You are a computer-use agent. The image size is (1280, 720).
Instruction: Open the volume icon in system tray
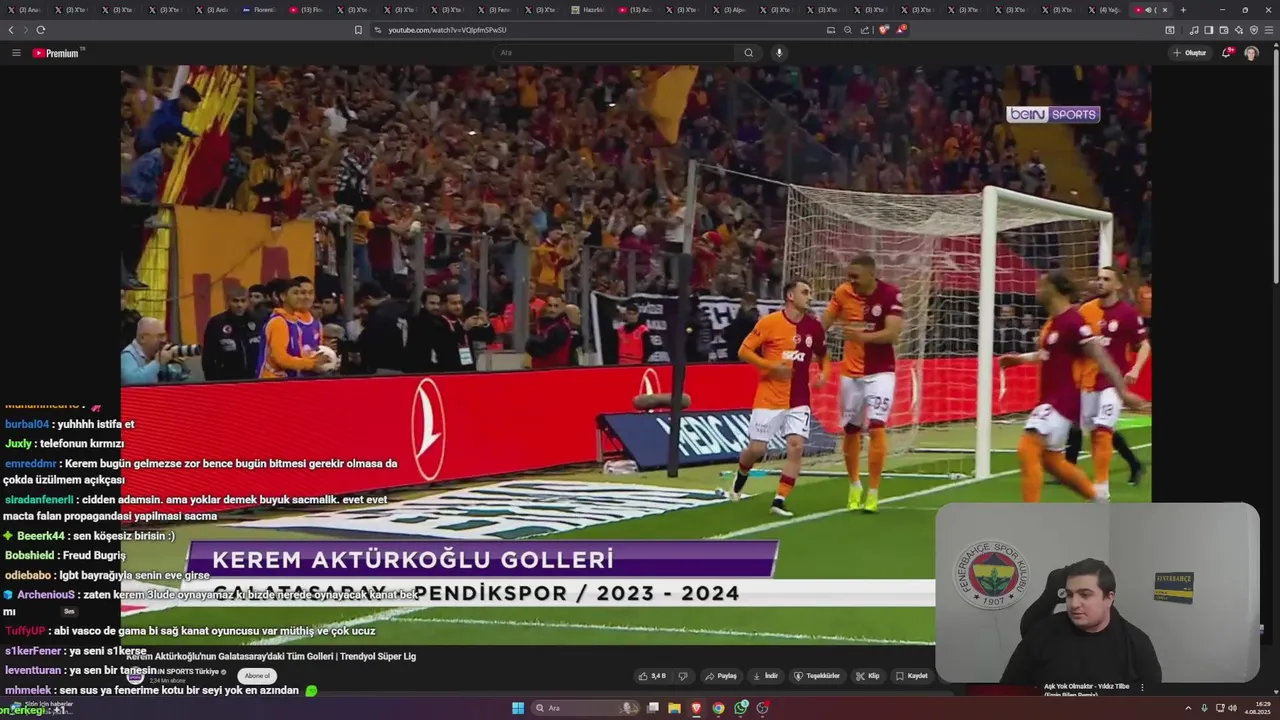(1232, 708)
